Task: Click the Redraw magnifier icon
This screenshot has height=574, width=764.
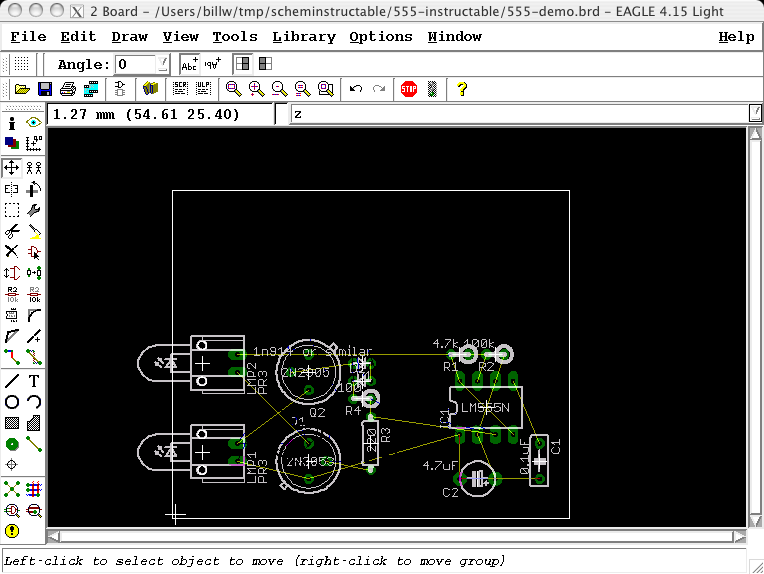Action: 303,89
